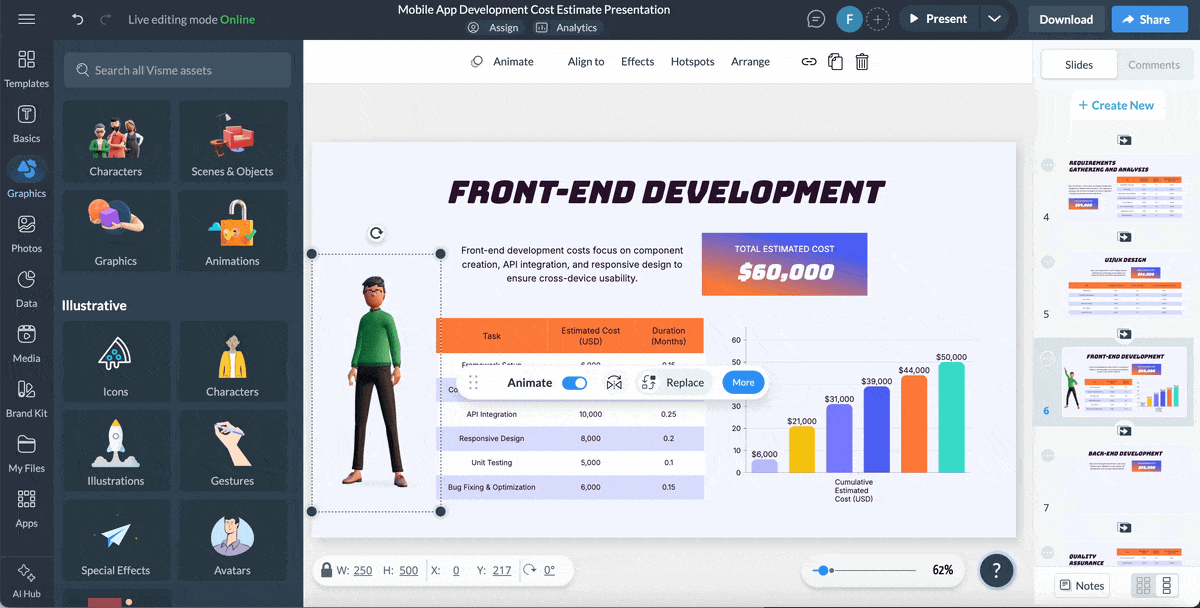Toggle the Animate switch on the character
This screenshot has height=608, width=1200.
click(x=573, y=382)
